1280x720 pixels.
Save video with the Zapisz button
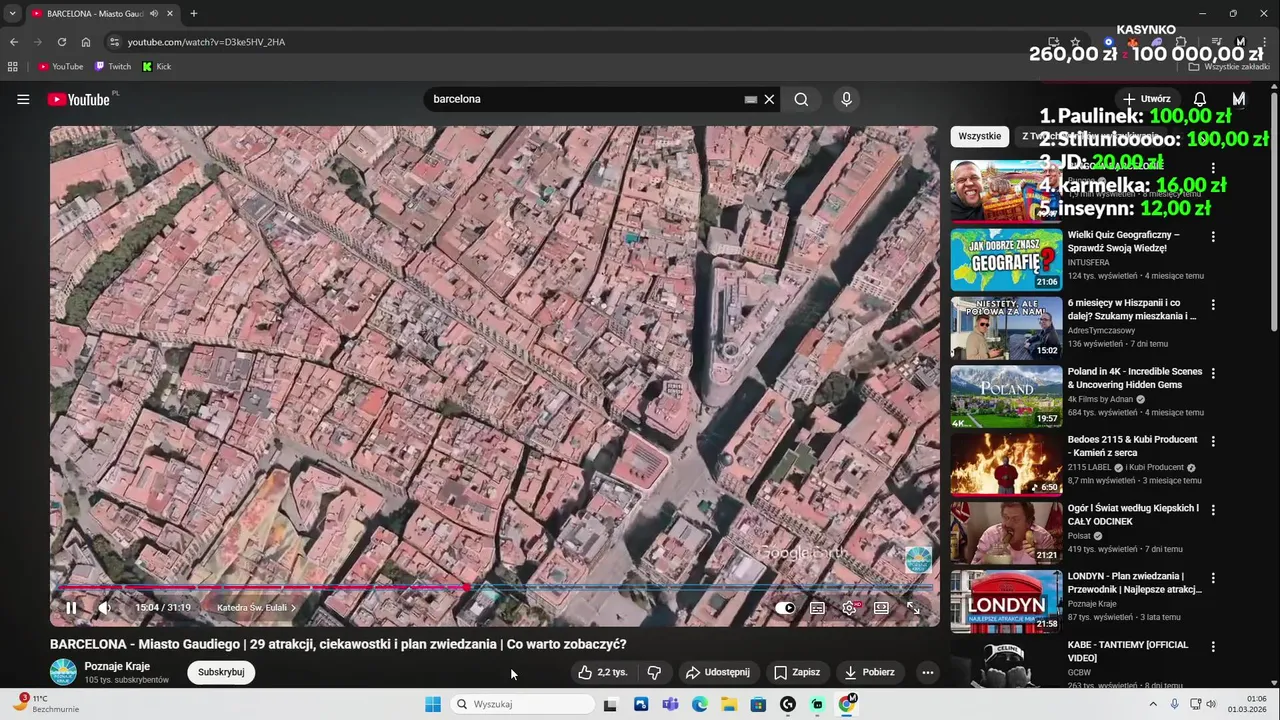point(797,672)
